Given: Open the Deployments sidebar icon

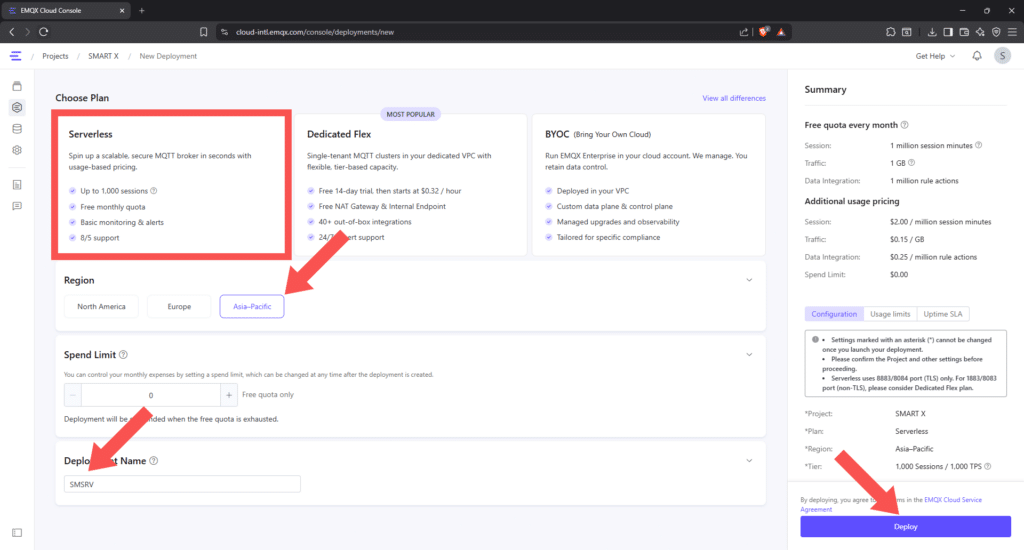Looking at the screenshot, I should 17,107.
